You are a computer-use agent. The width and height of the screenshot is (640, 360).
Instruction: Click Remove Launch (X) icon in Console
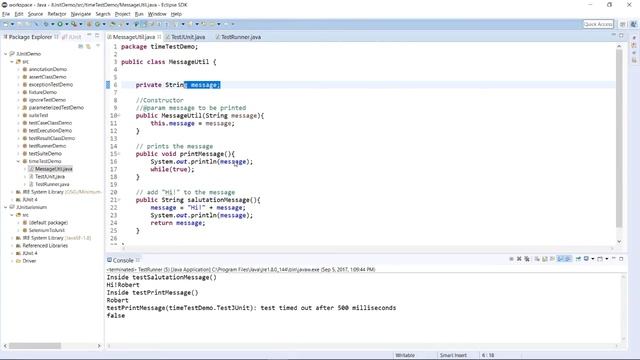519,259
